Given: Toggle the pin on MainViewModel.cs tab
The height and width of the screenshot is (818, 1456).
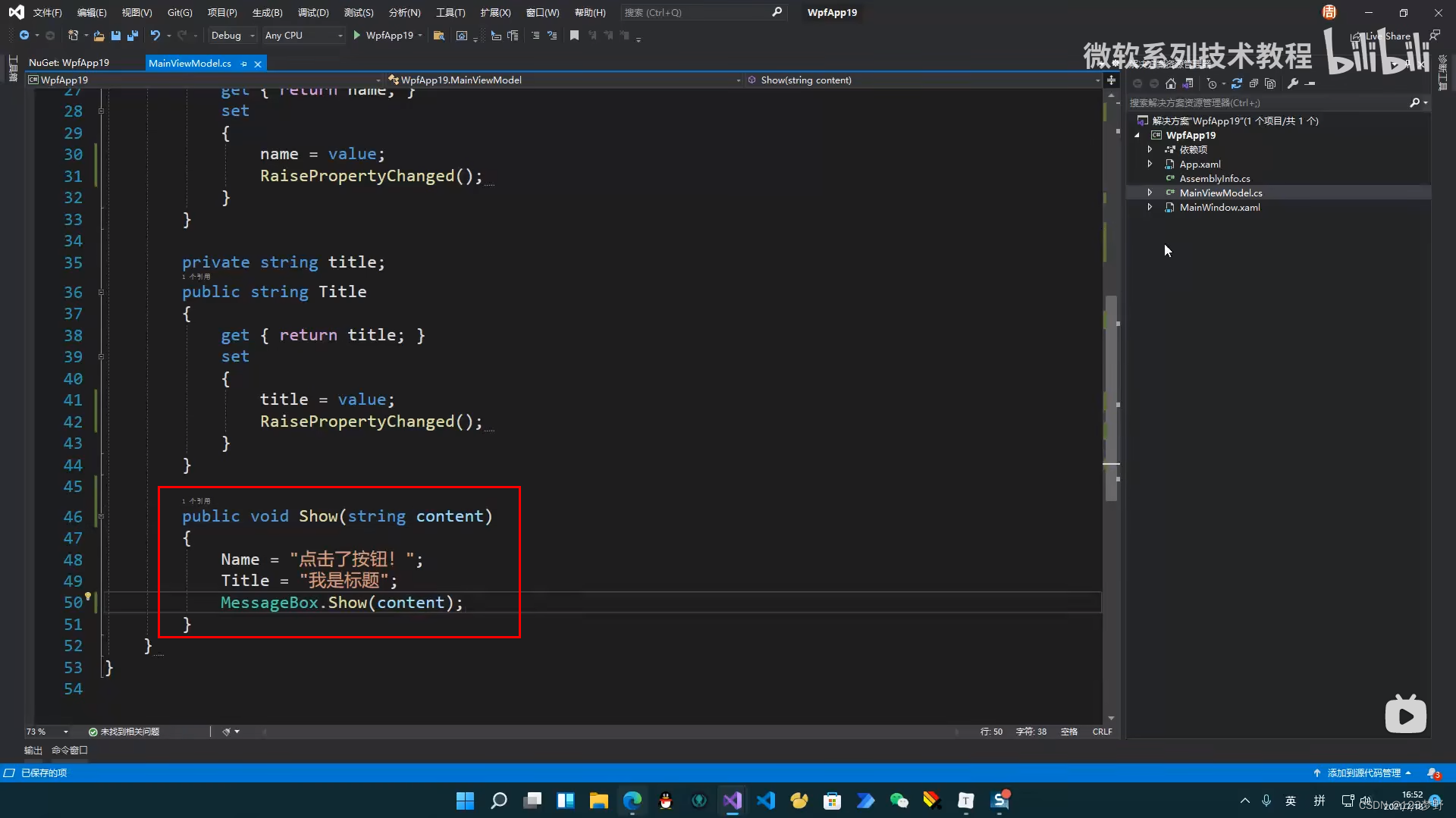Looking at the screenshot, I should pos(243,64).
